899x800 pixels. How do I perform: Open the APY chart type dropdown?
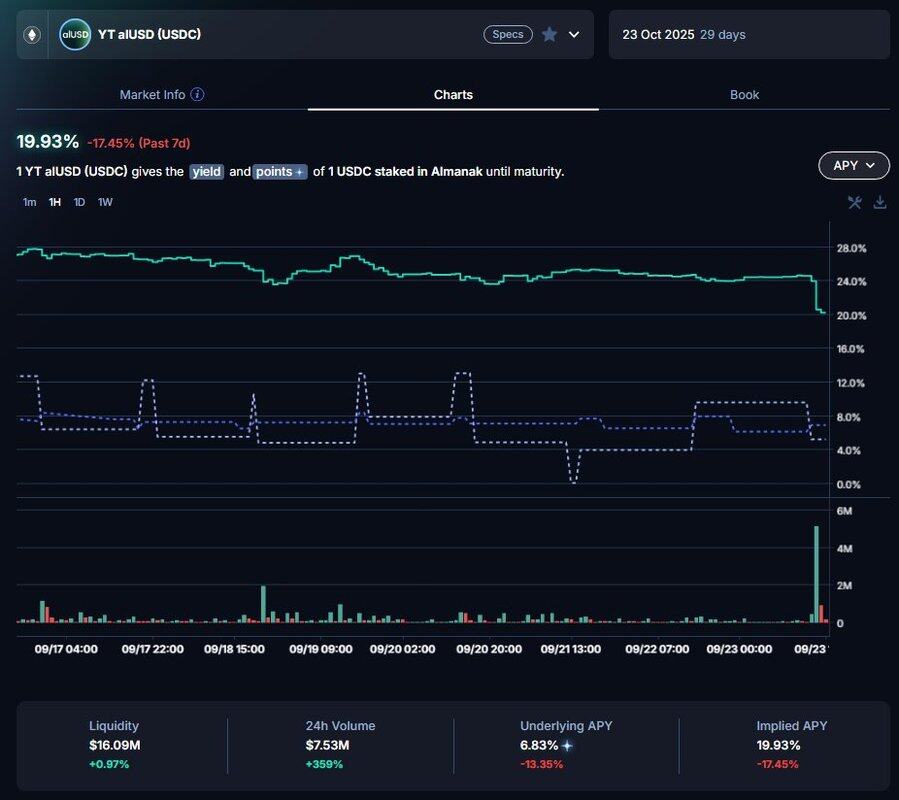853,166
